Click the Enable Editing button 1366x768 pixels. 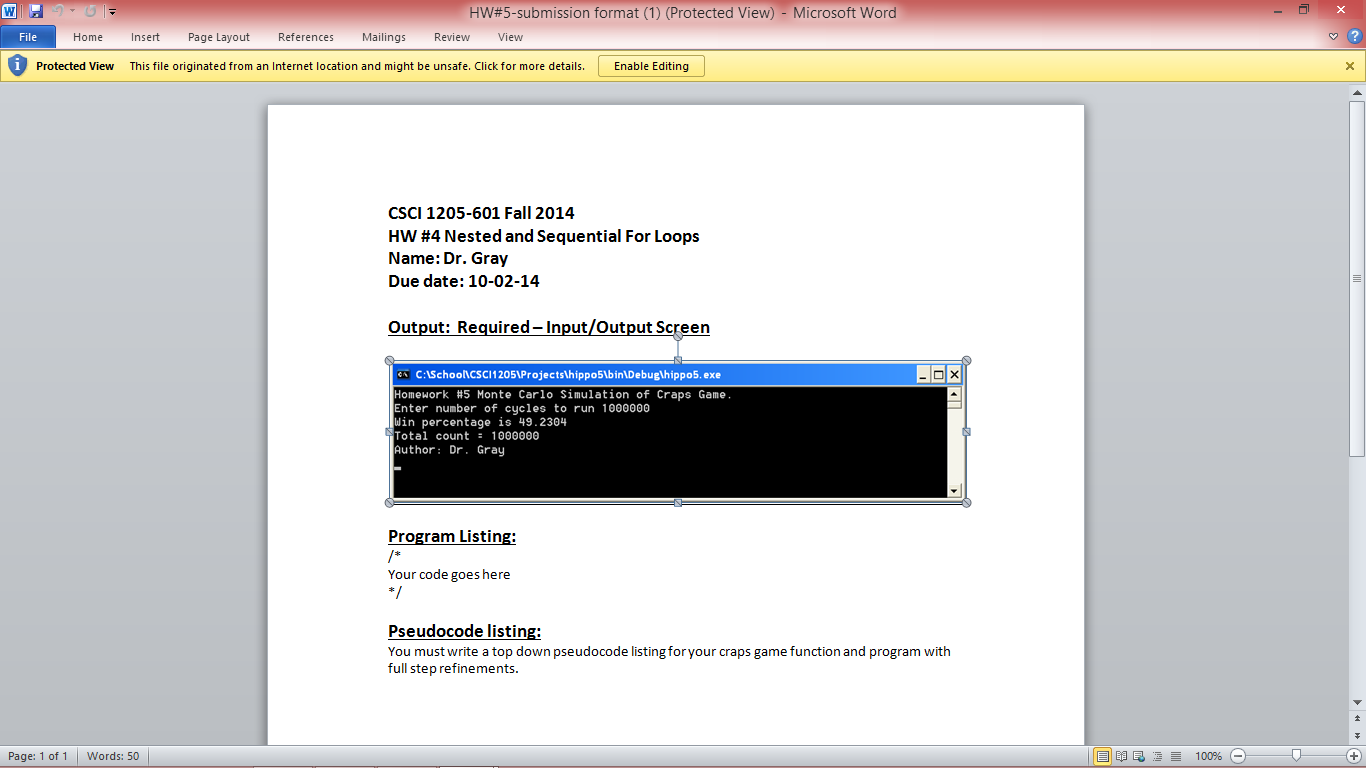[651, 66]
